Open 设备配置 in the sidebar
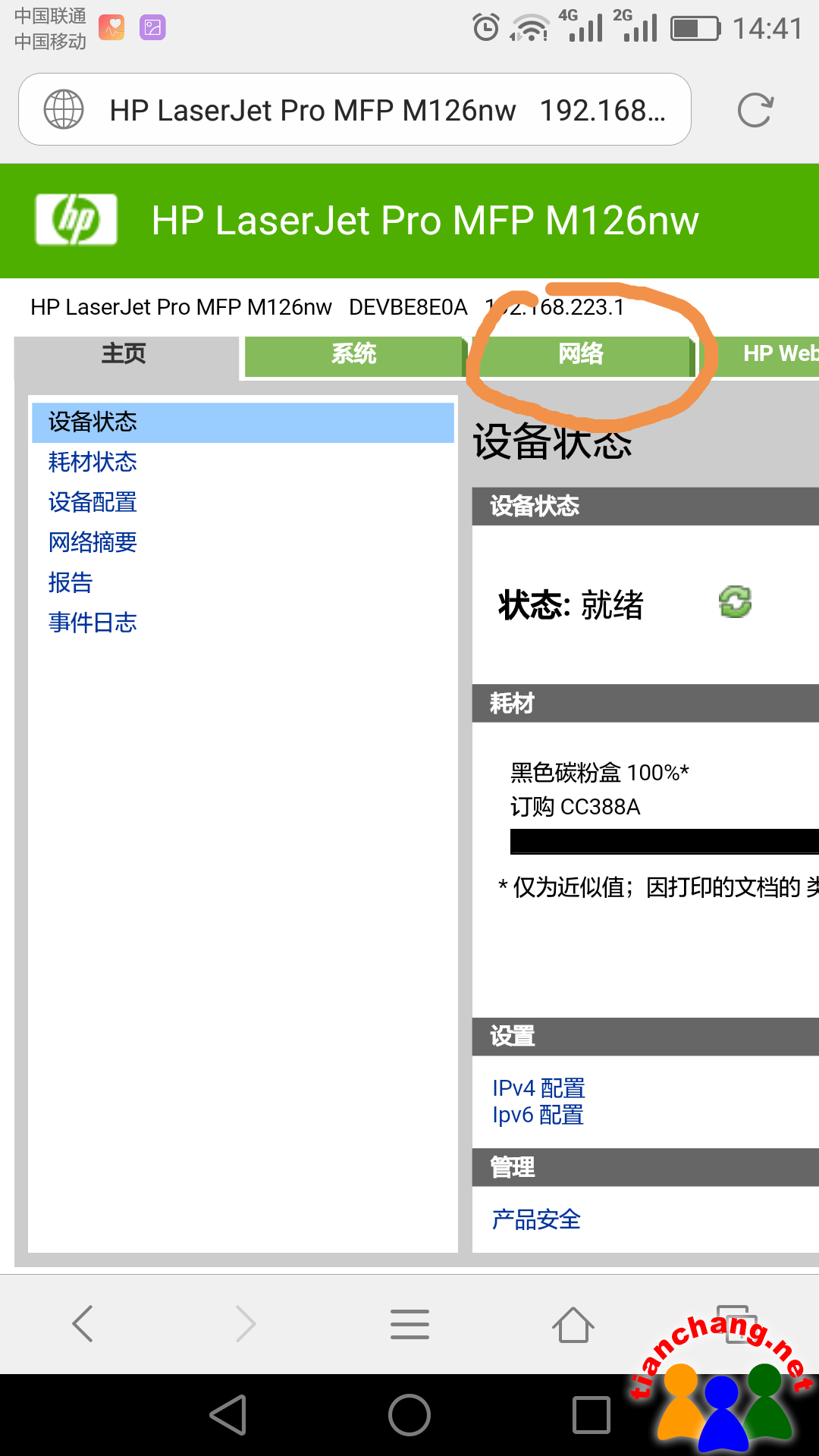The image size is (819, 1456). (x=93, y=502)
